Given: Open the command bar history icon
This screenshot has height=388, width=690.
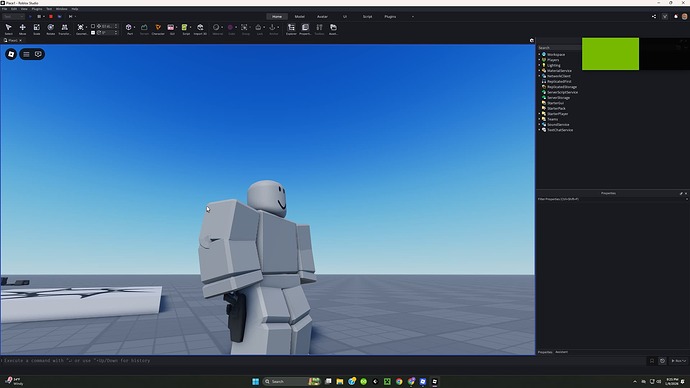Looking at the screenshot, I should pos(662,361).
